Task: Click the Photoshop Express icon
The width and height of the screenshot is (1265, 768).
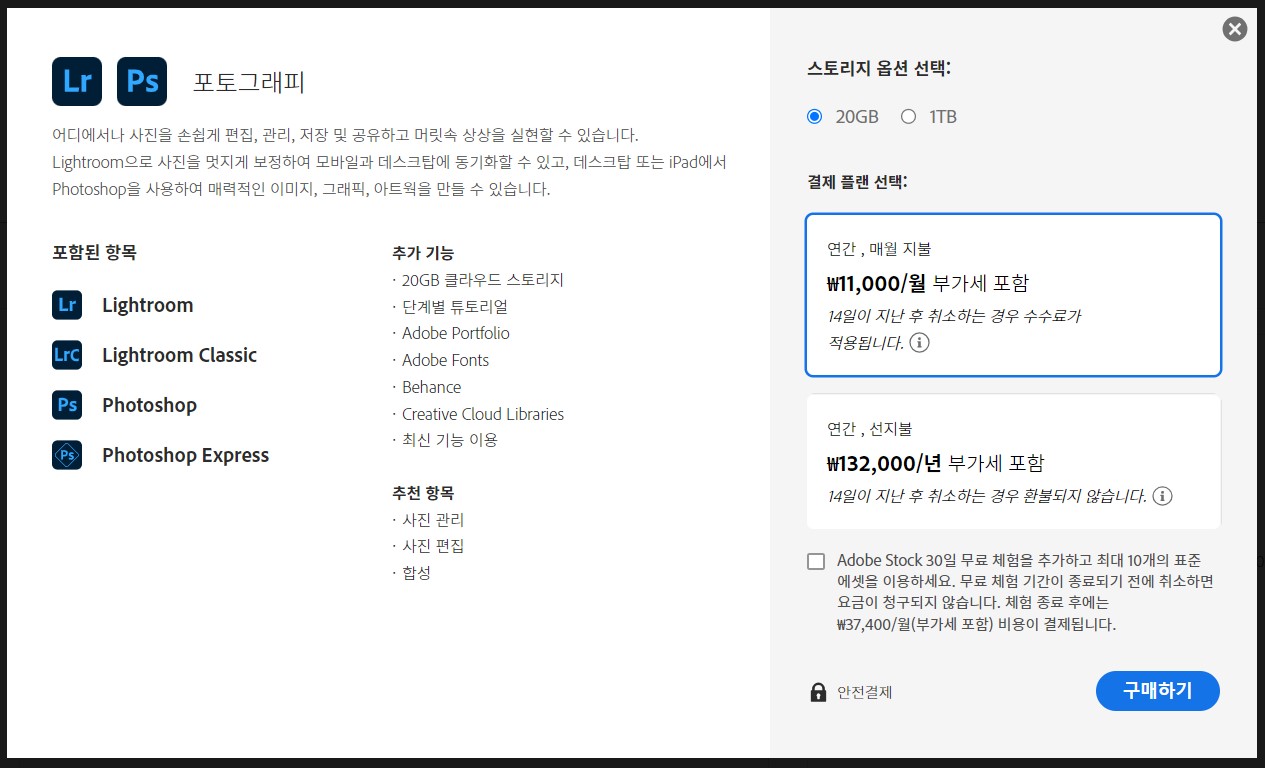Action: (67, 455)
